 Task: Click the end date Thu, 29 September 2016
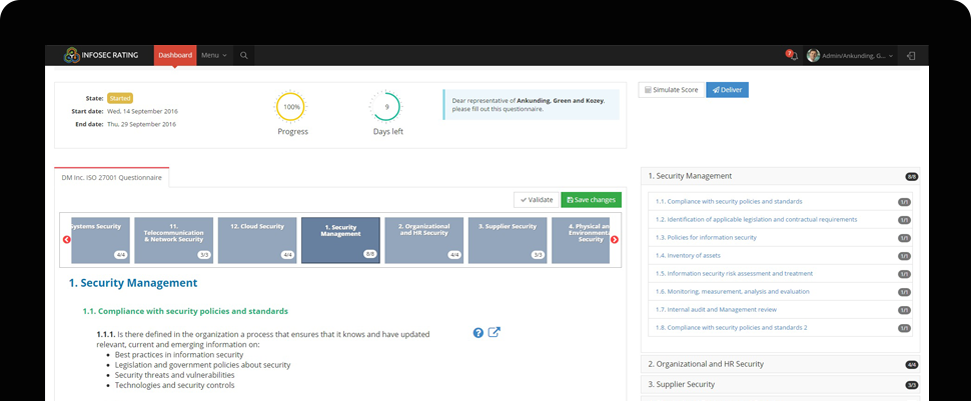142,124
